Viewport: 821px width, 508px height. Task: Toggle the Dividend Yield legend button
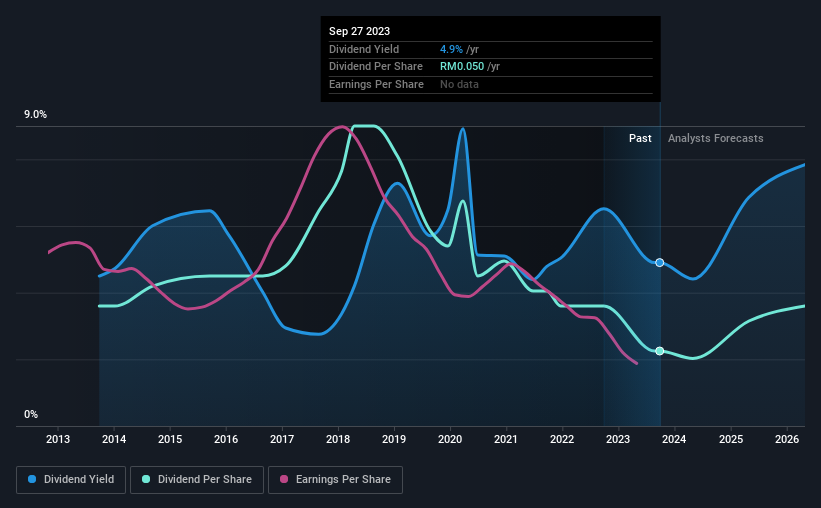[71, 480]
